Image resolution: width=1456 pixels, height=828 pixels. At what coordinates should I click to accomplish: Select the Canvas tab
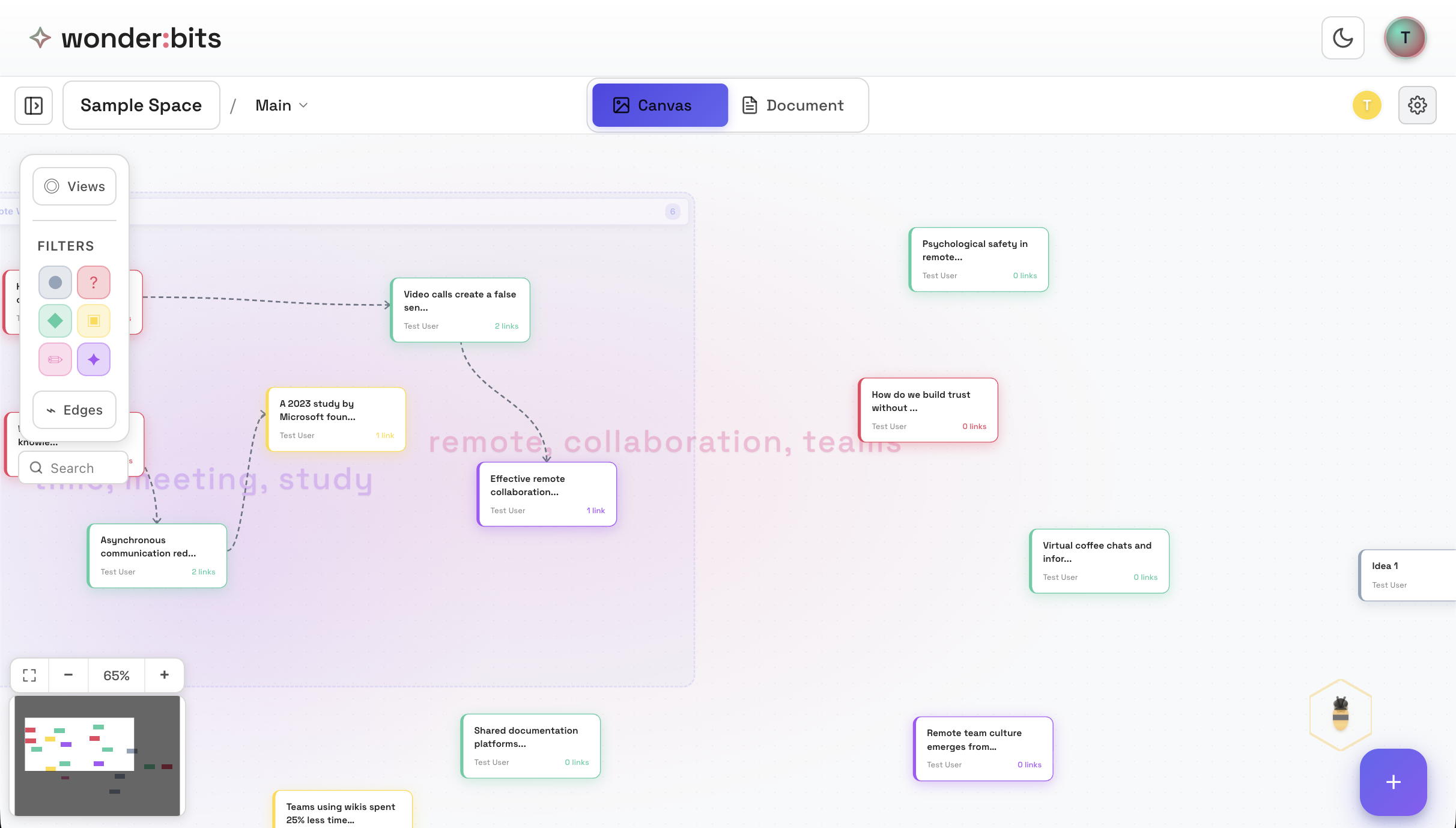coord(660,105)
